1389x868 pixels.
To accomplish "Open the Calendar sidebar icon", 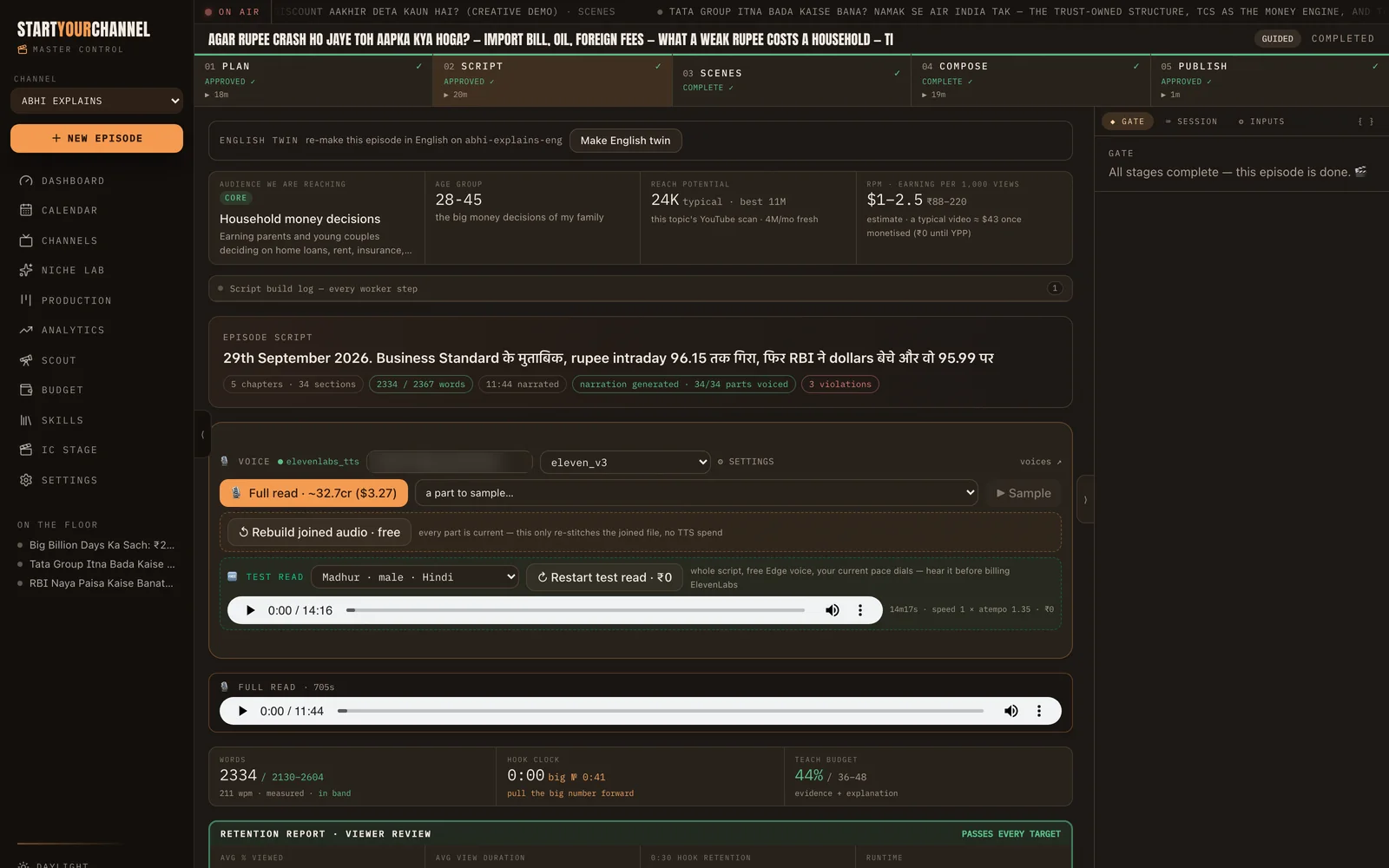I will click(x=26, y=210).
